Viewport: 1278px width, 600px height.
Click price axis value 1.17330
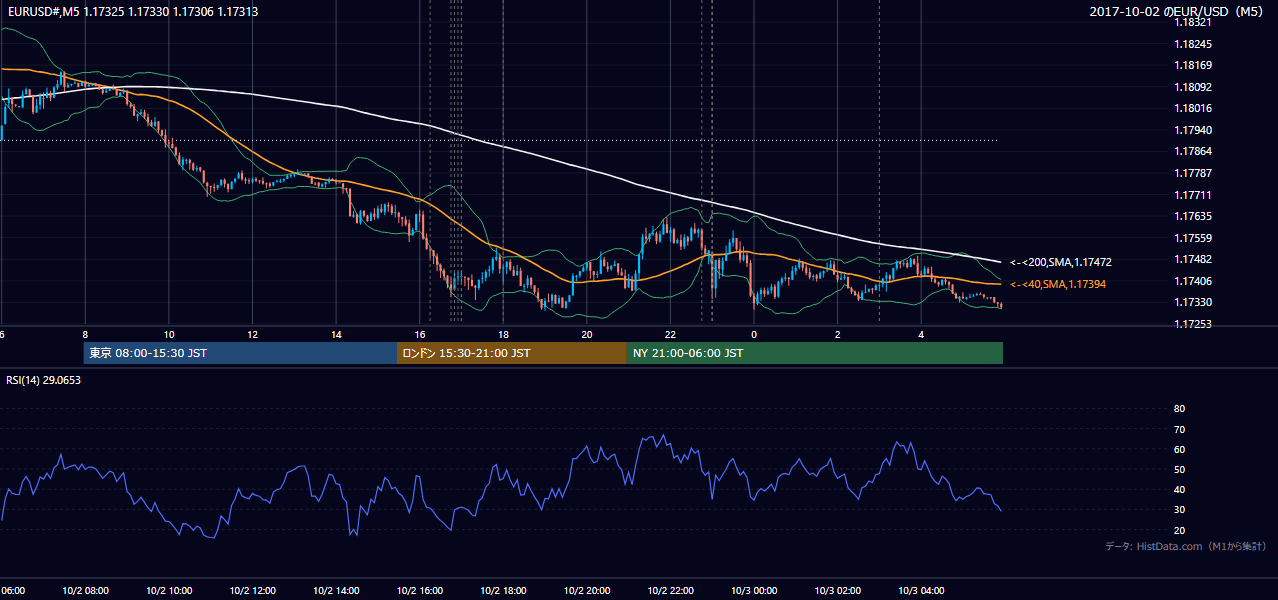[x=1194, y=302]
